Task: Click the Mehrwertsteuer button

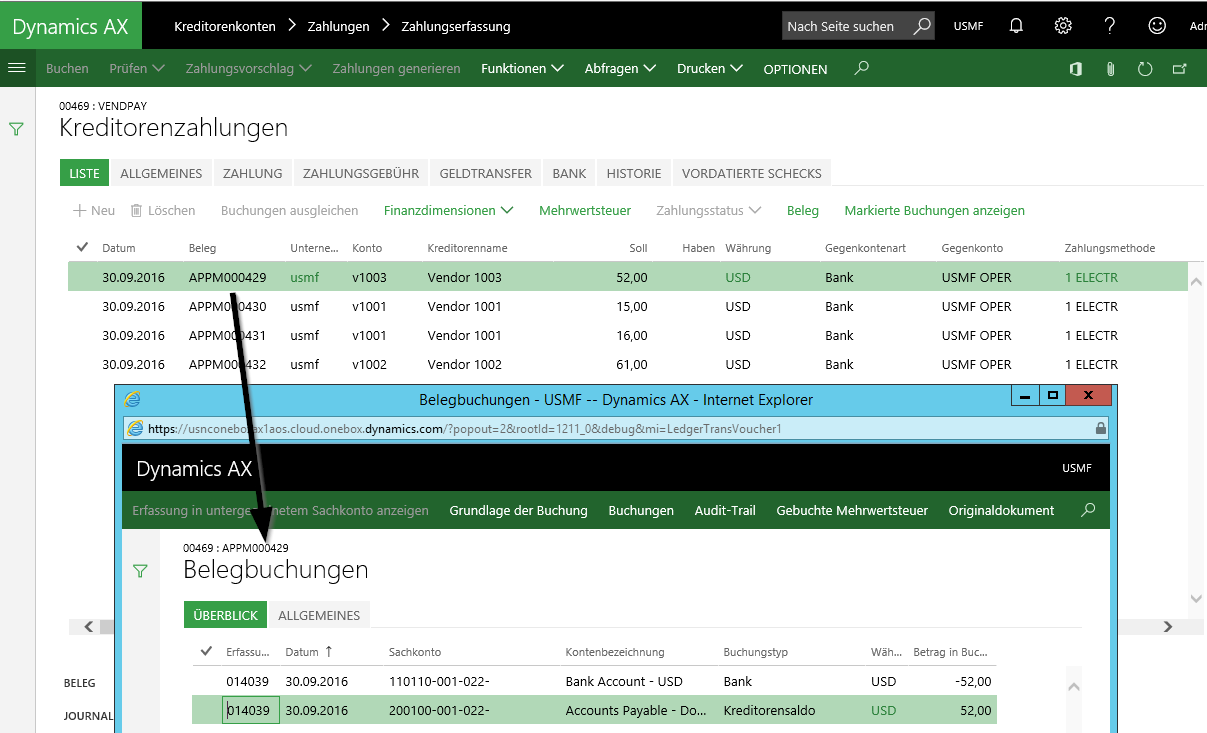Action: 584,211
